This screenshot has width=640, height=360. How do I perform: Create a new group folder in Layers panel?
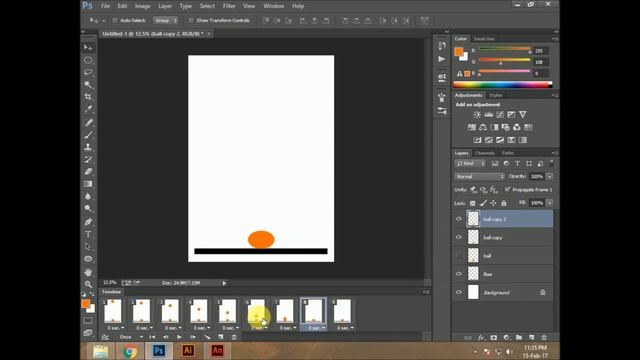[x=519, y=338]
